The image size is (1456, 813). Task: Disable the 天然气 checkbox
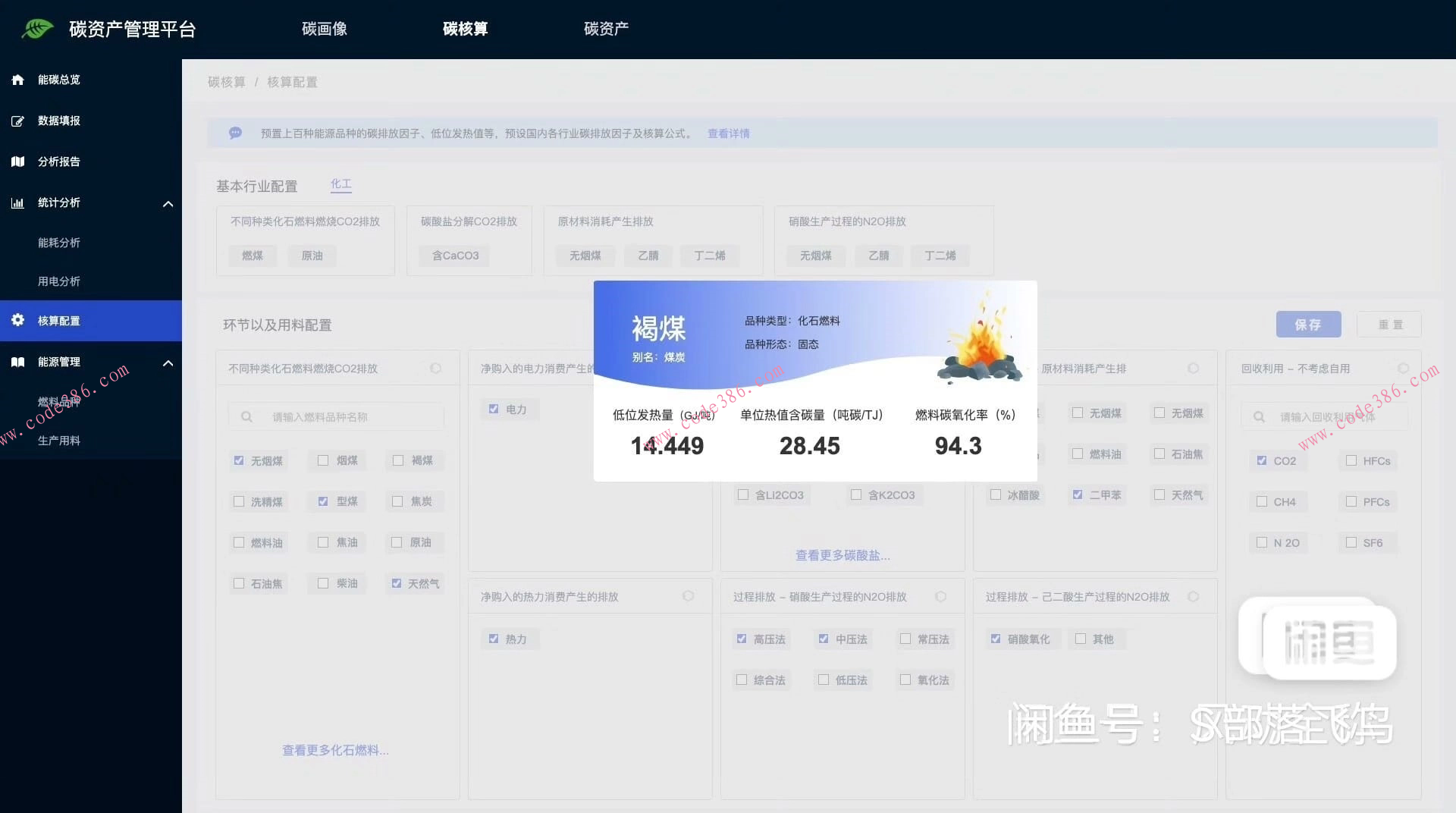click(x=397, y=582)
